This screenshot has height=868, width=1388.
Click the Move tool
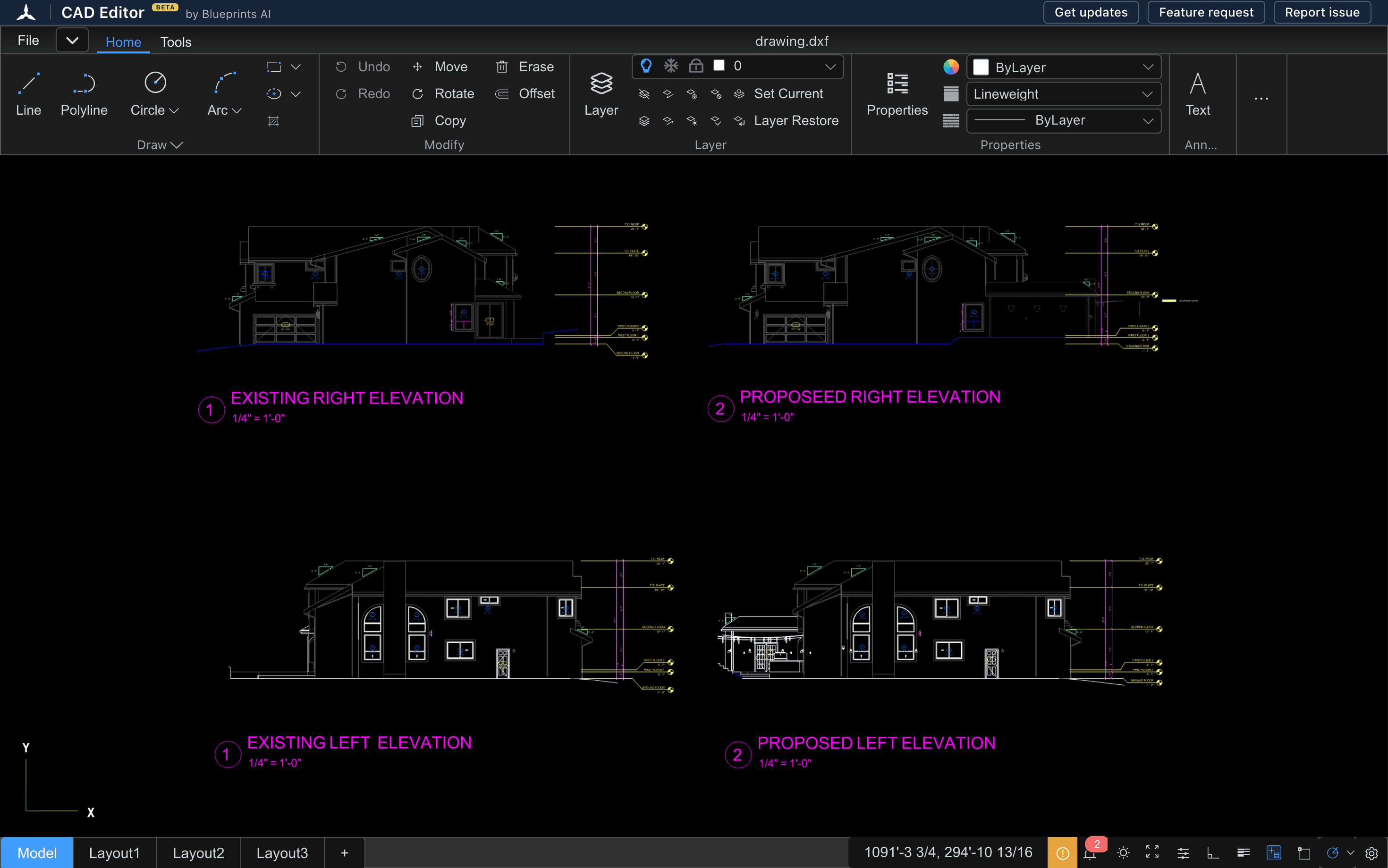pos(440,67)
